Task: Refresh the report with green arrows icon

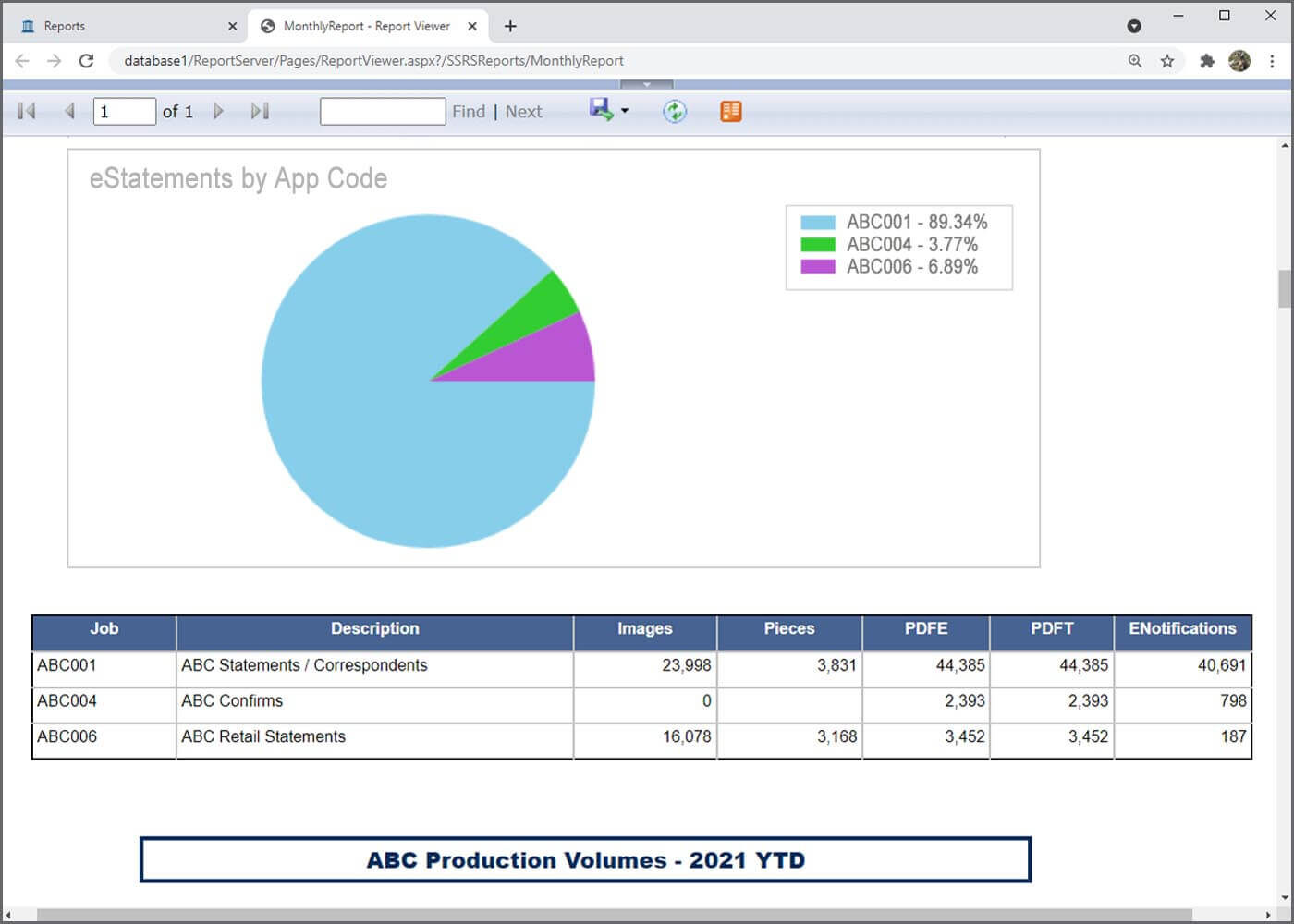Action: click(675, 112)
